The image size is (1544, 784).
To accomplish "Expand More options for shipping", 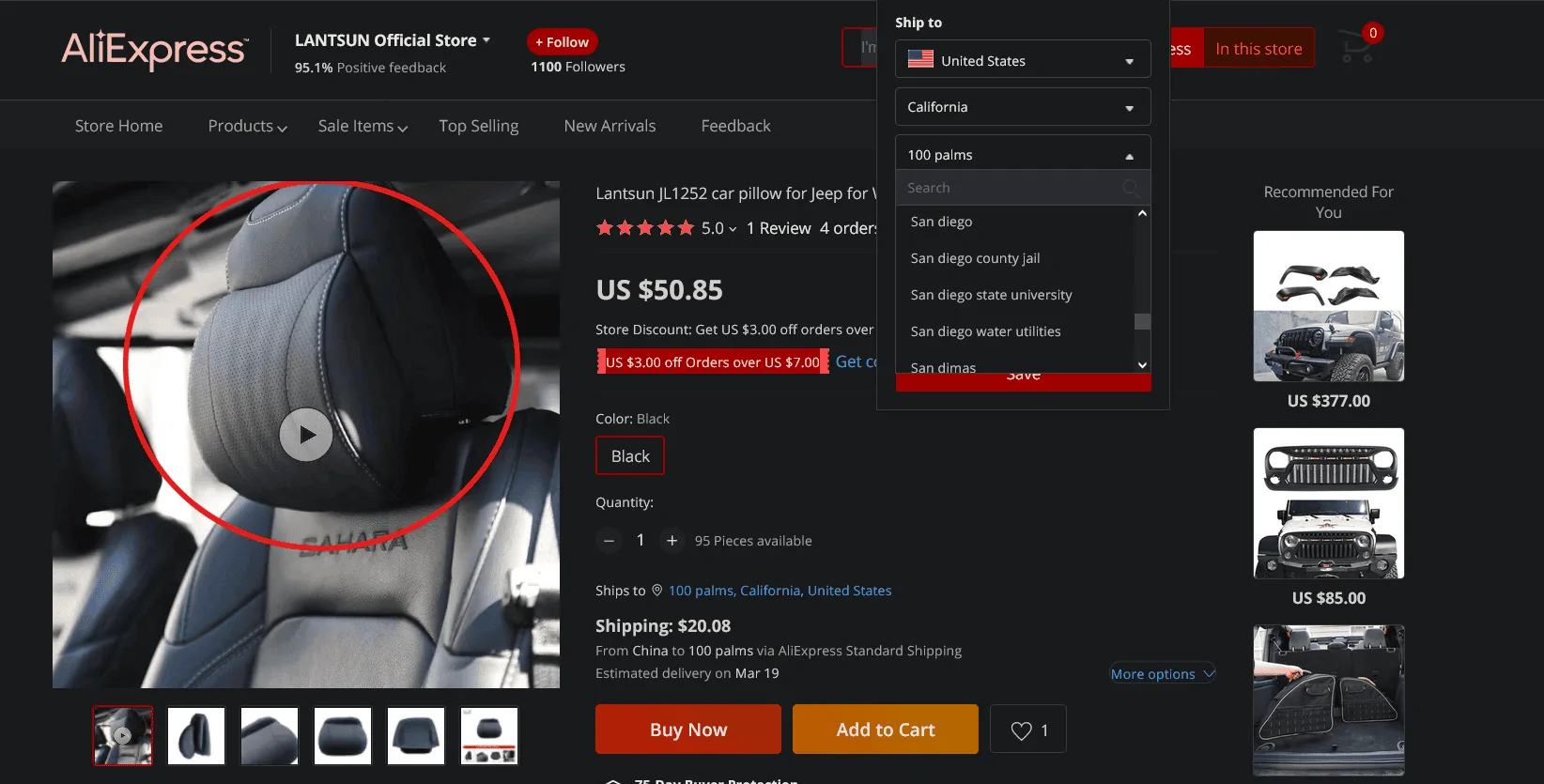I will coord(1163,674).
